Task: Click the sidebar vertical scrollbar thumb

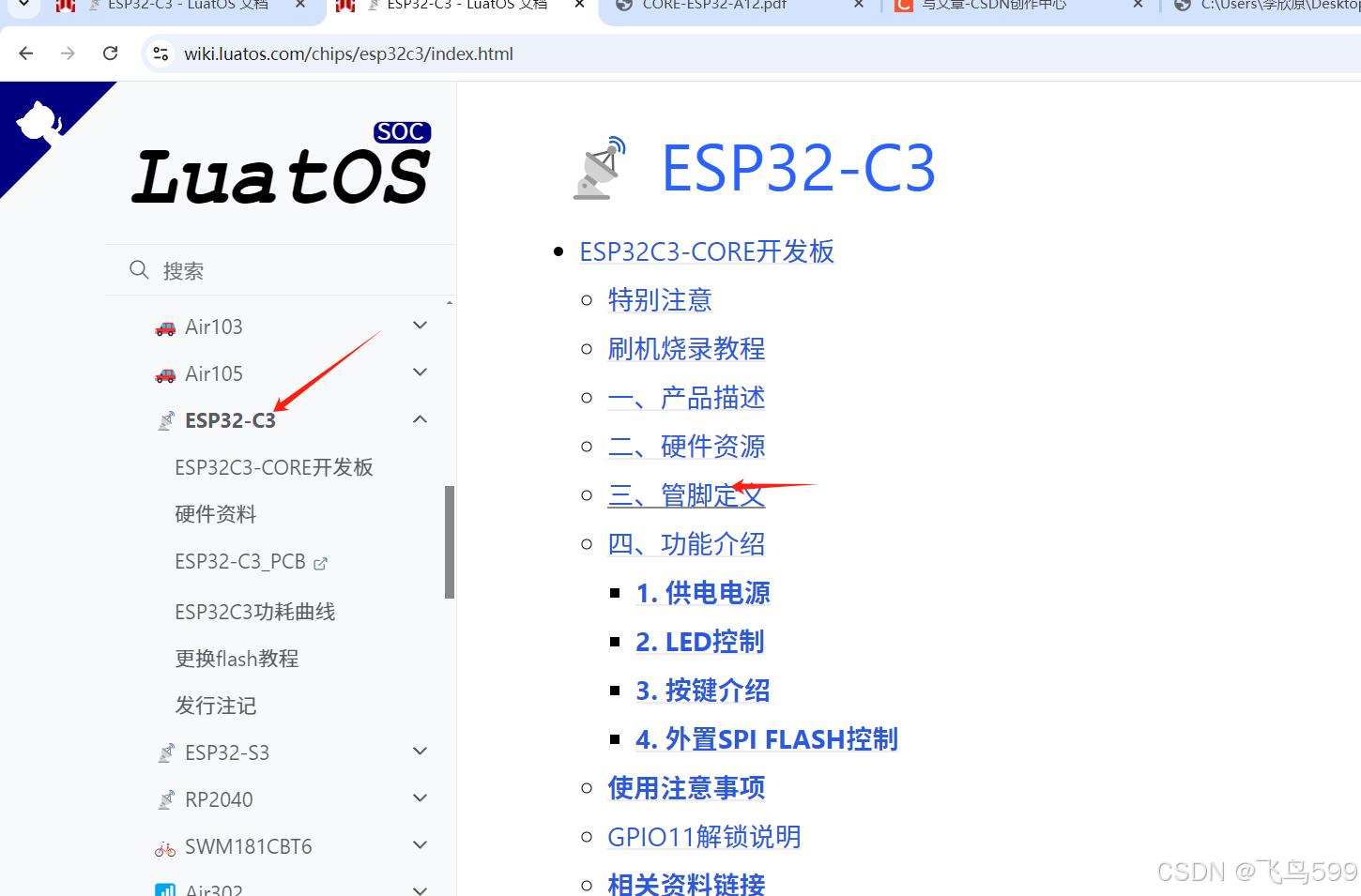Action: click(x=450, y=542)
